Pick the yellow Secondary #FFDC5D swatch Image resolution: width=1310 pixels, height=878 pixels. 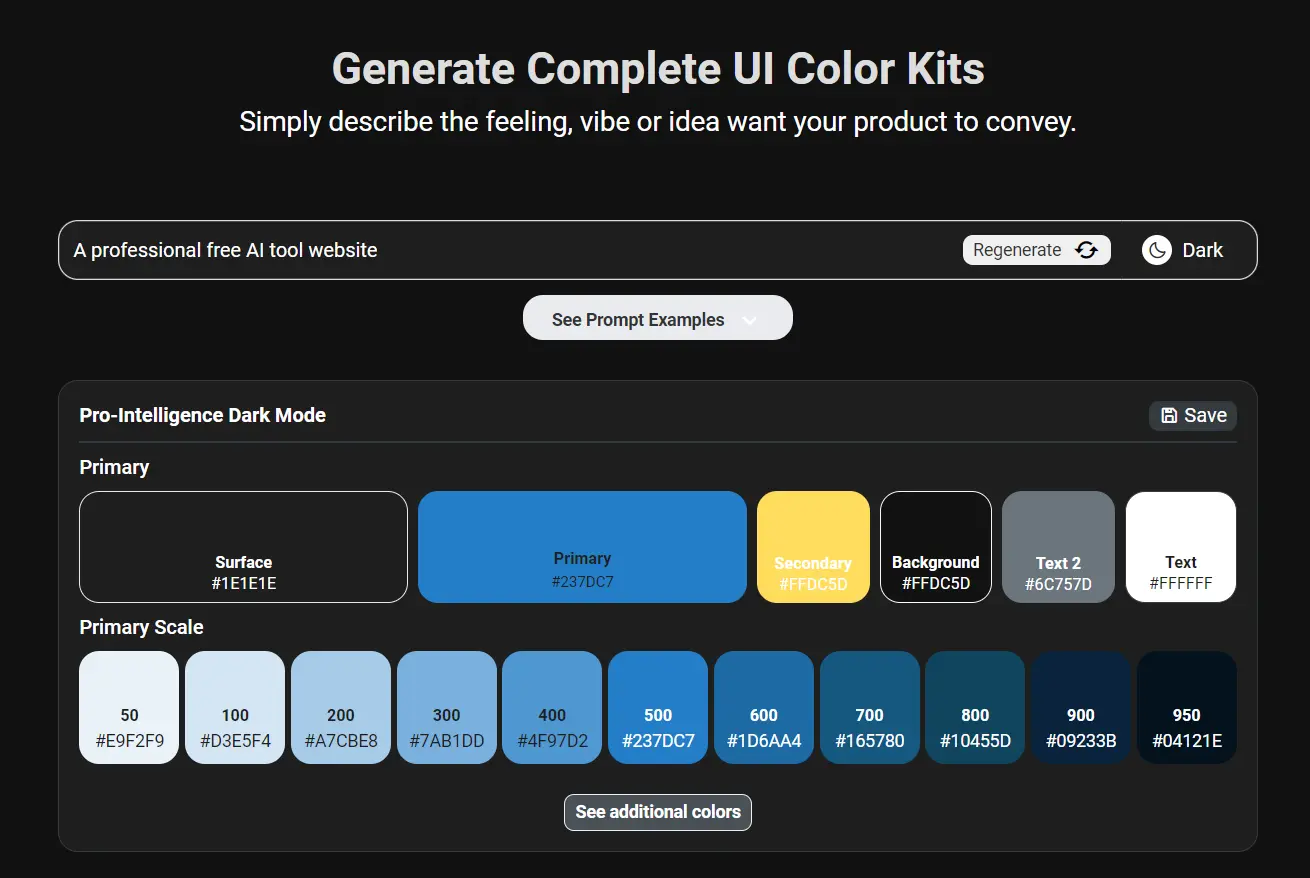[813, 547]
